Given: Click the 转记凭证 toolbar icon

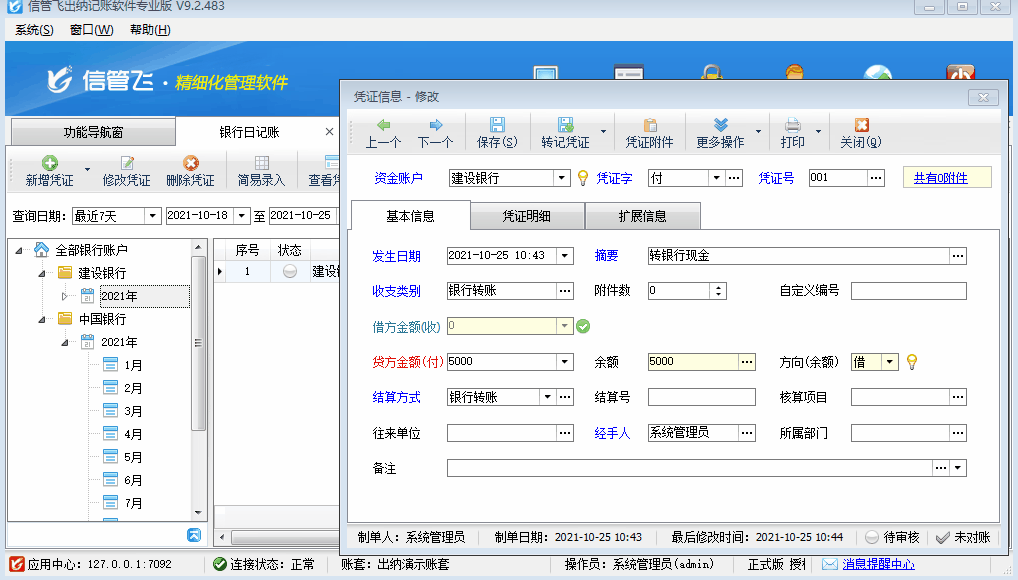Looking at the screenshot, I should 565,125.
